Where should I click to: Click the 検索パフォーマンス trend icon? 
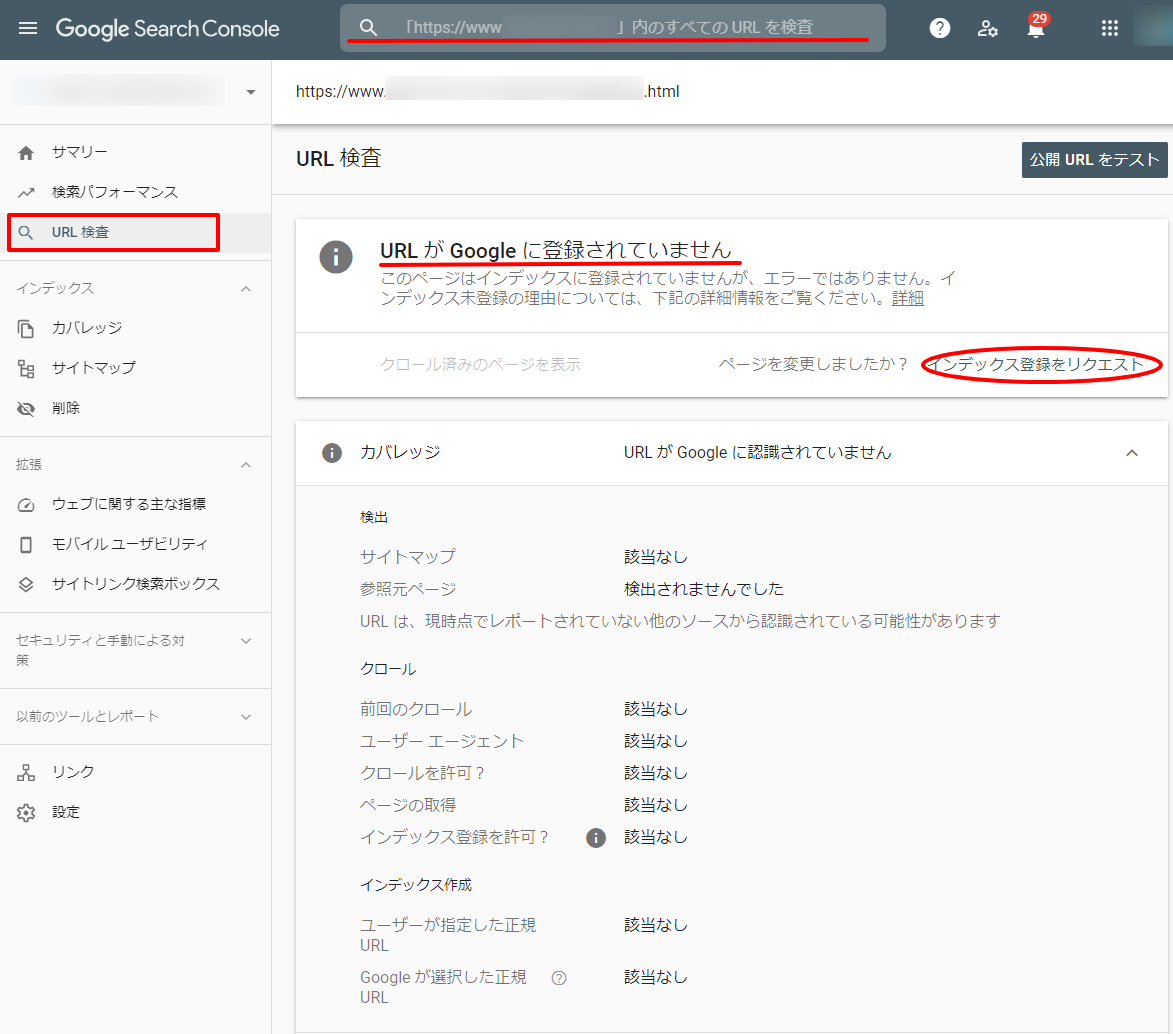[26, 192]
